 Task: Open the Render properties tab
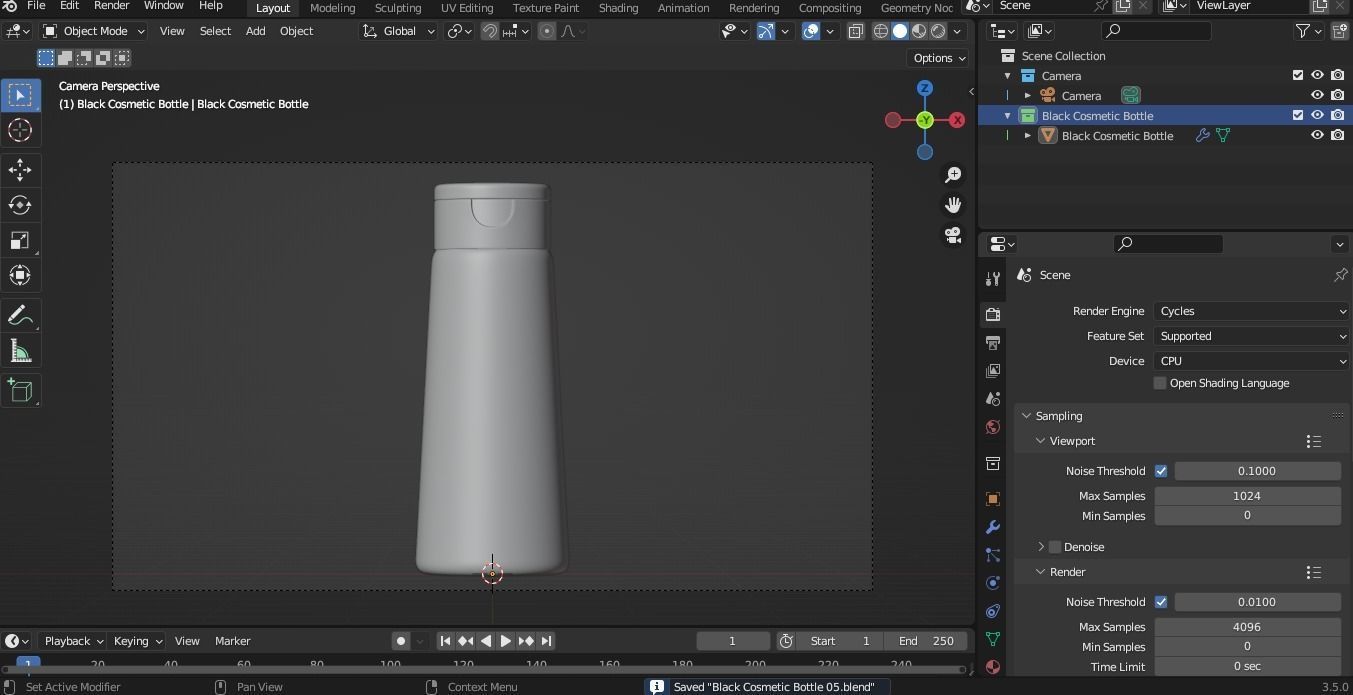tap(992, 314)
